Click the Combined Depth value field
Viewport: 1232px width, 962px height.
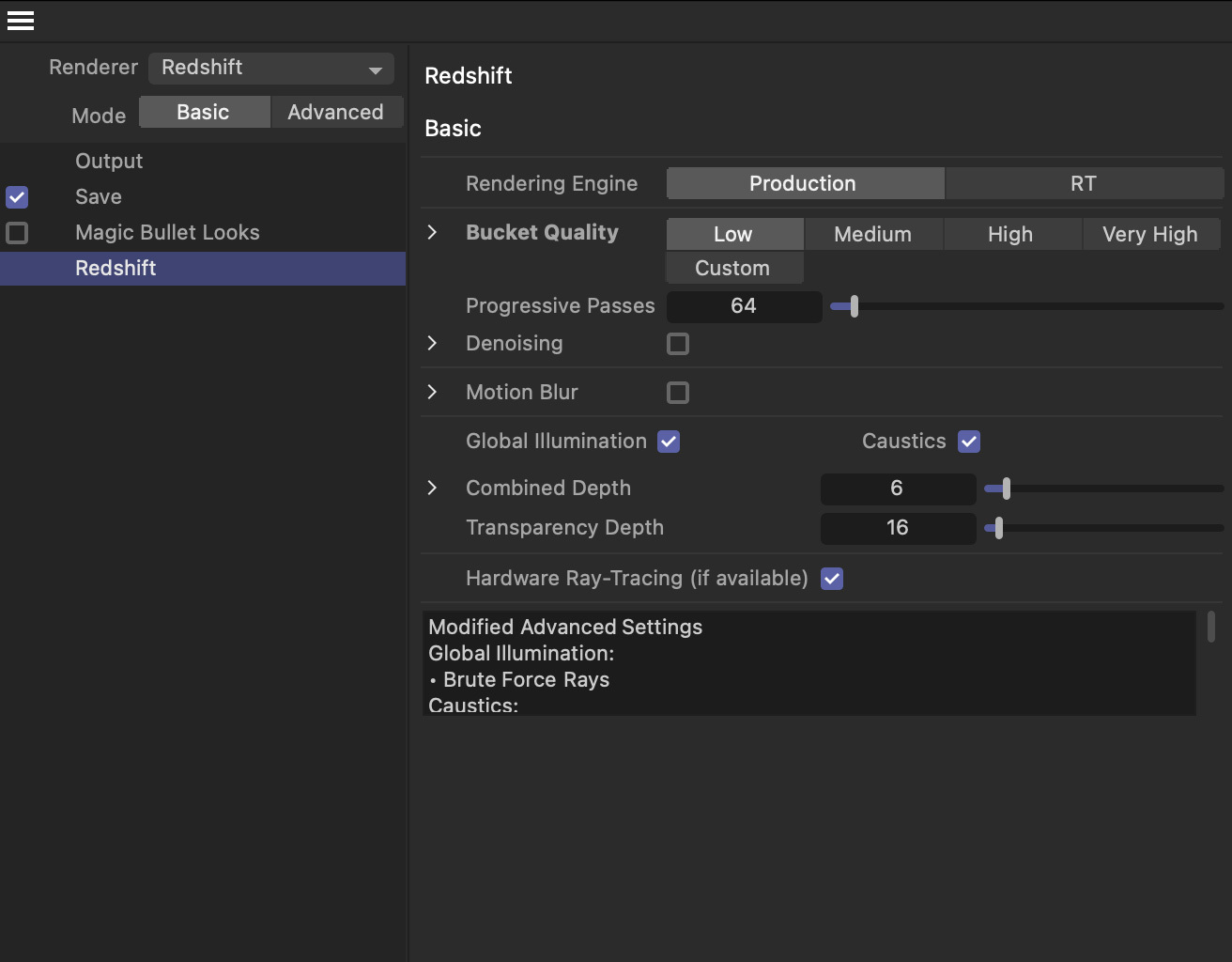click(898, 489)
